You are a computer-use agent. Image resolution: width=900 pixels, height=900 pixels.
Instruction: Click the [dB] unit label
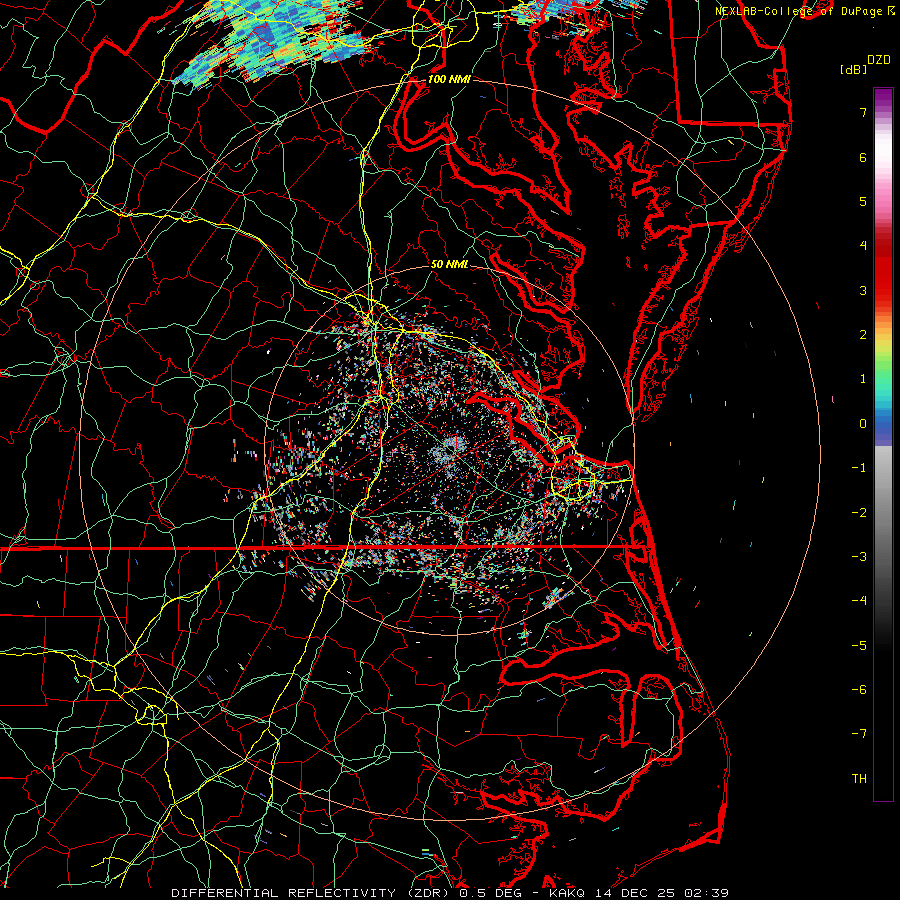pos(853,69)
